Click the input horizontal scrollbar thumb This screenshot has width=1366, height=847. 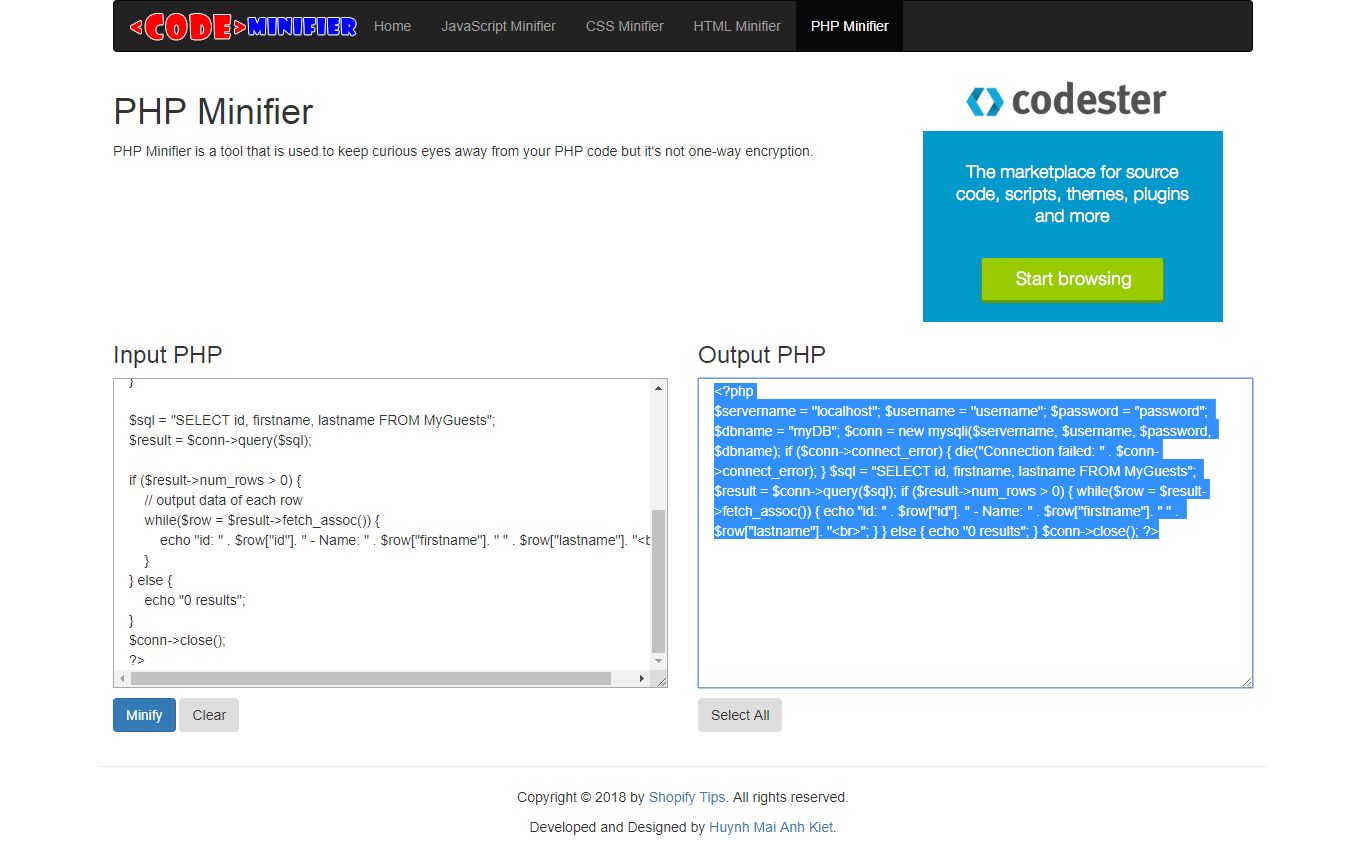tap(371, 679)
